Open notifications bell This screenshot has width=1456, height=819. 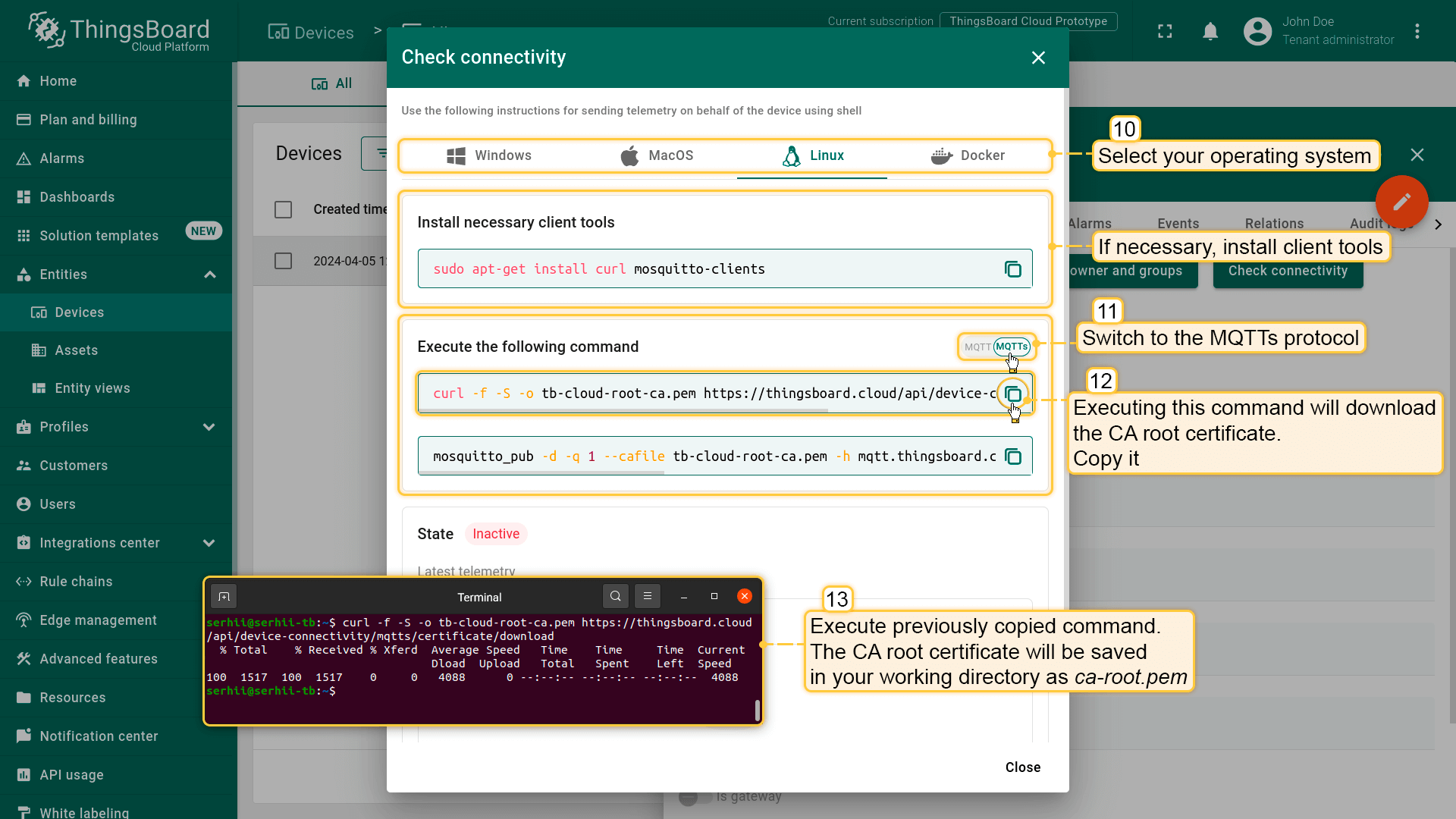[1210, 31]
